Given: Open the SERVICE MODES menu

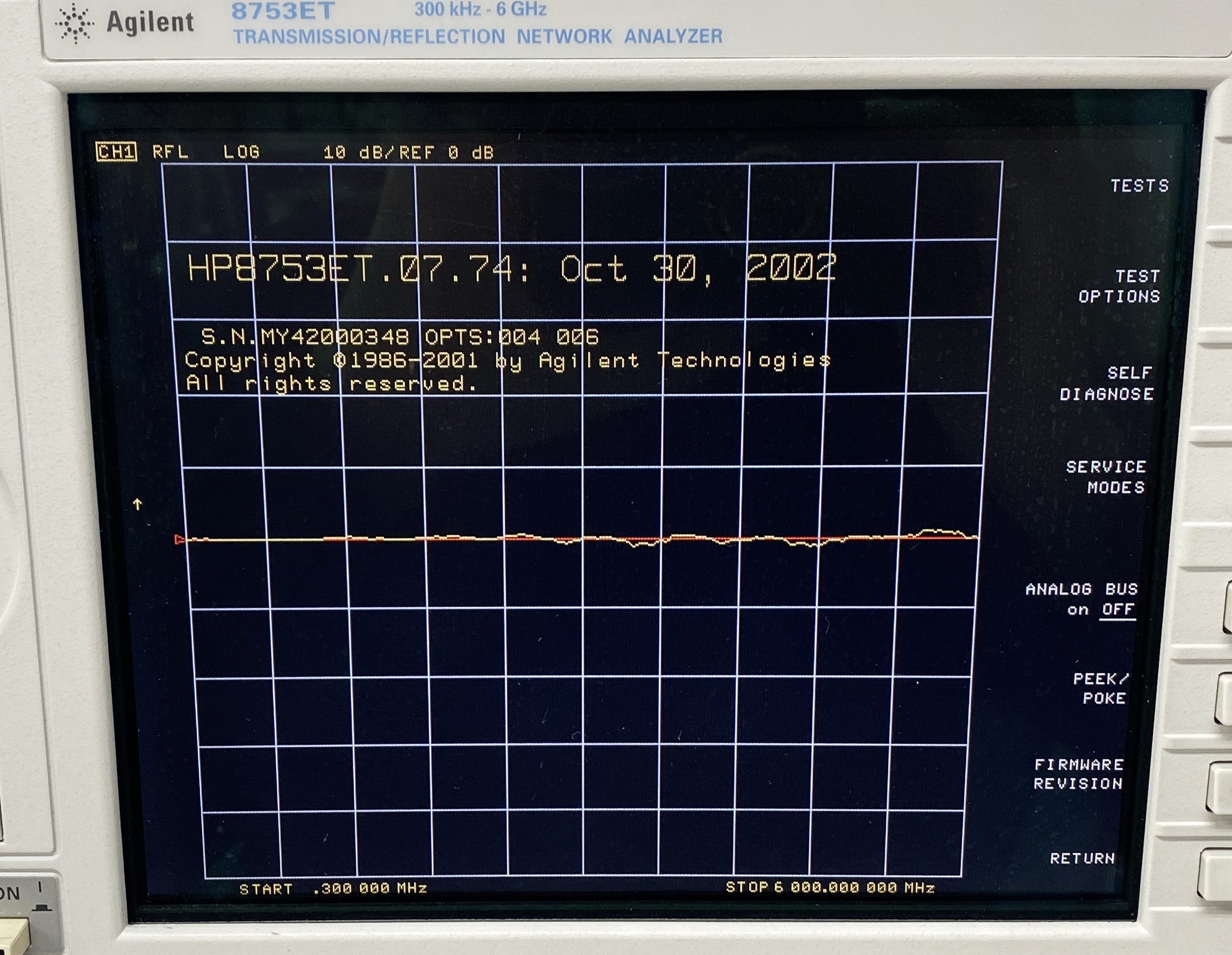Looking at the screenshot, I should coord(1106,476).
